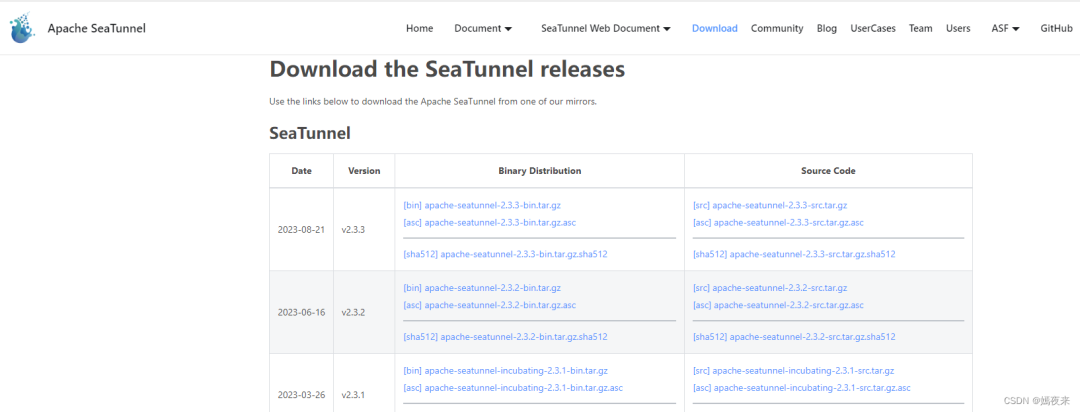This screenshot has width=1080, height=412.
Task: Open the Community page
Action: 777,29
